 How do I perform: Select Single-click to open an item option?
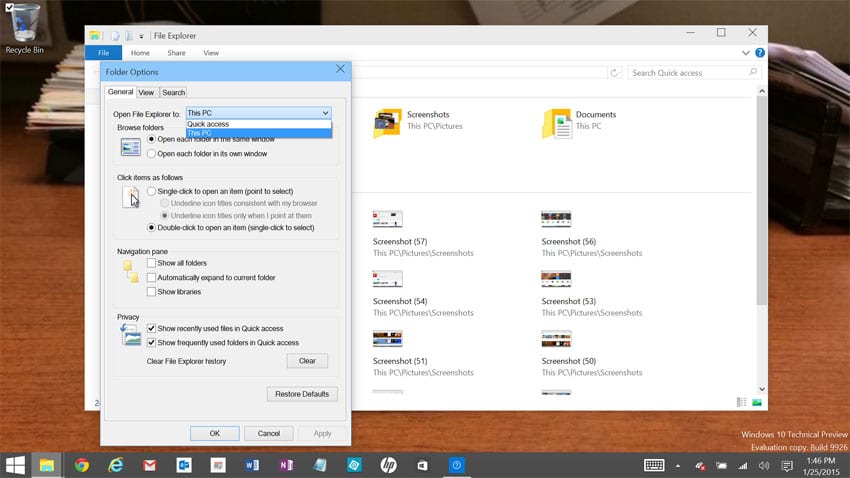[151, 191]
